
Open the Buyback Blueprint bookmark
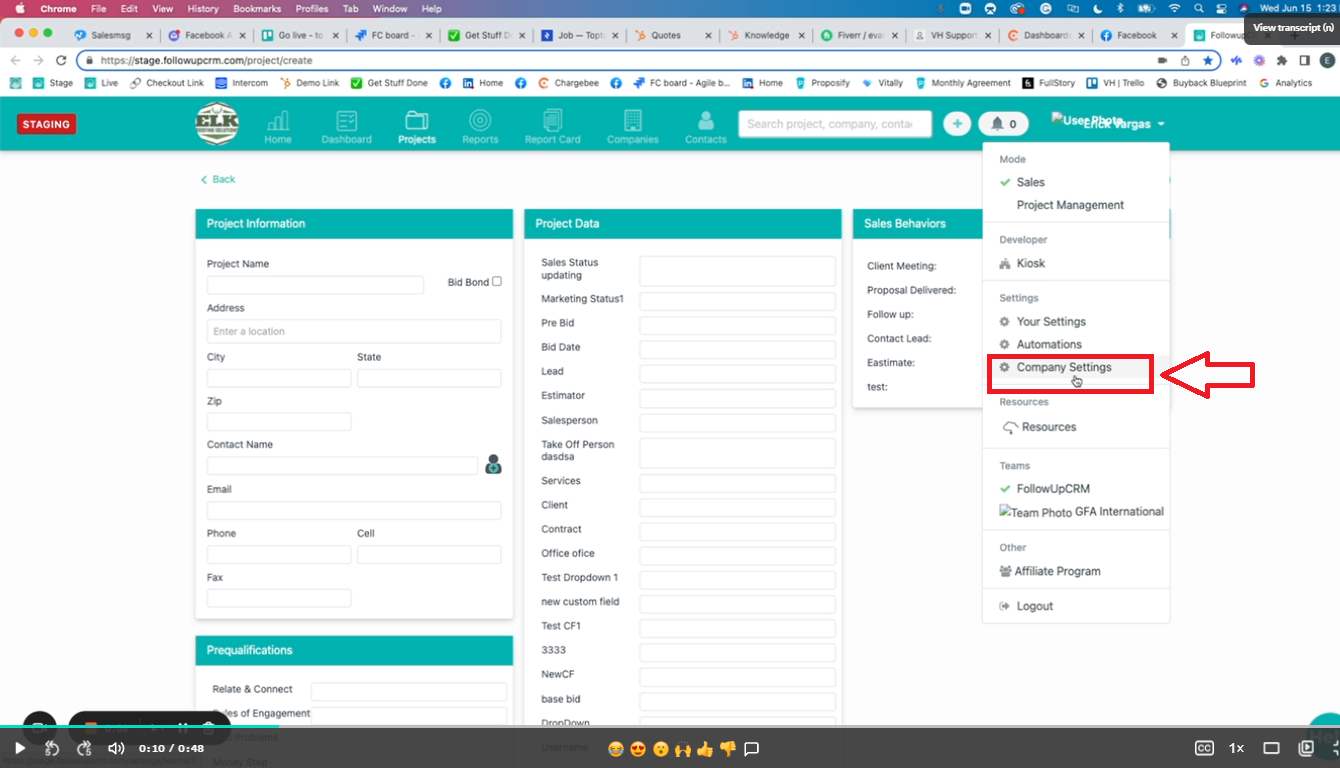point(1201,83)
